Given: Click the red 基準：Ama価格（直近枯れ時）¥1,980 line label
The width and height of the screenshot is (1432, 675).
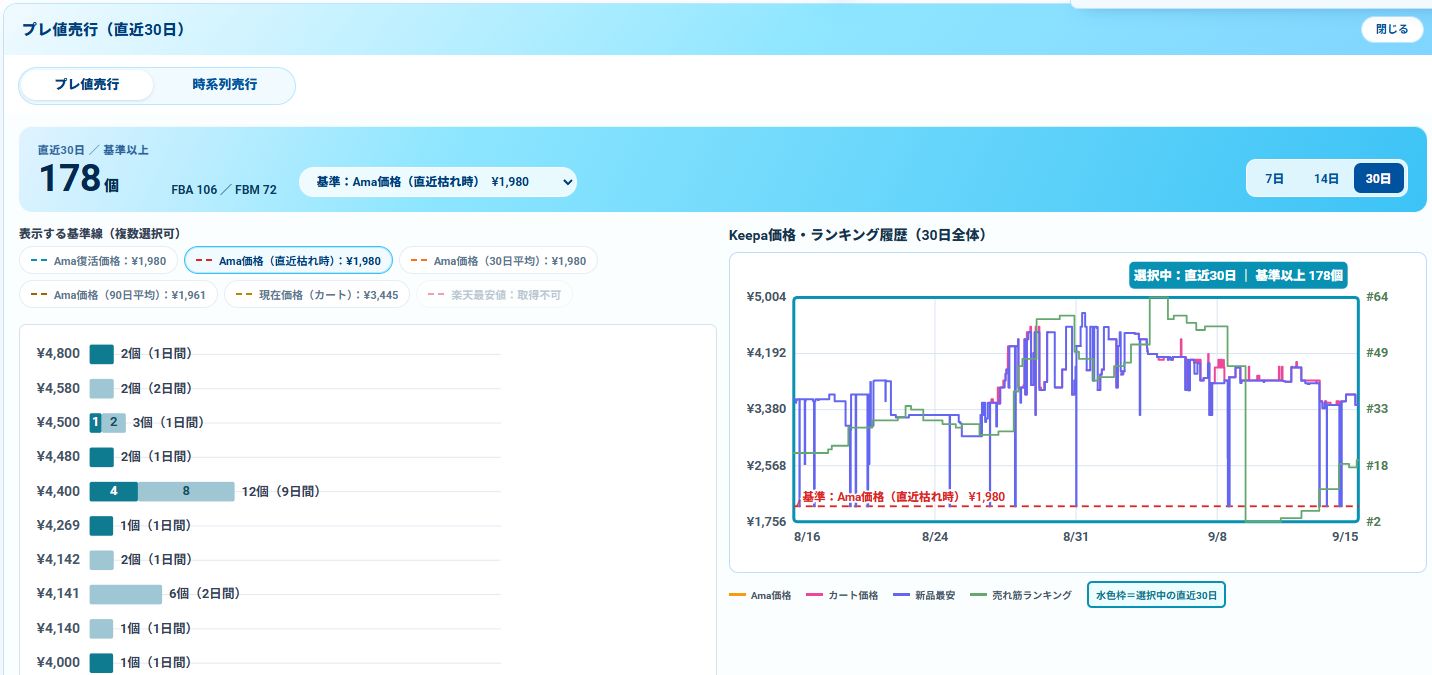Looking at the screenshot, I should [903, 496].
